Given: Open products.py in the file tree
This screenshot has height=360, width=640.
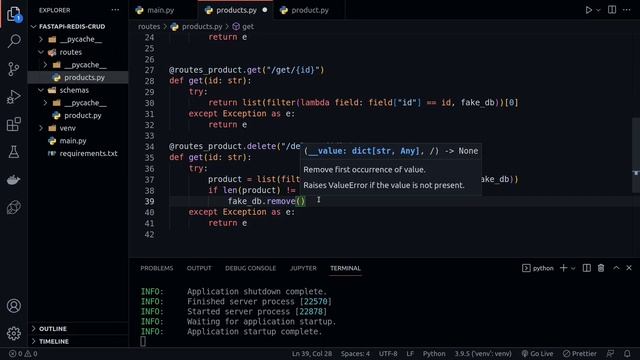Looking at the screenshot, I should coord(78,77).
